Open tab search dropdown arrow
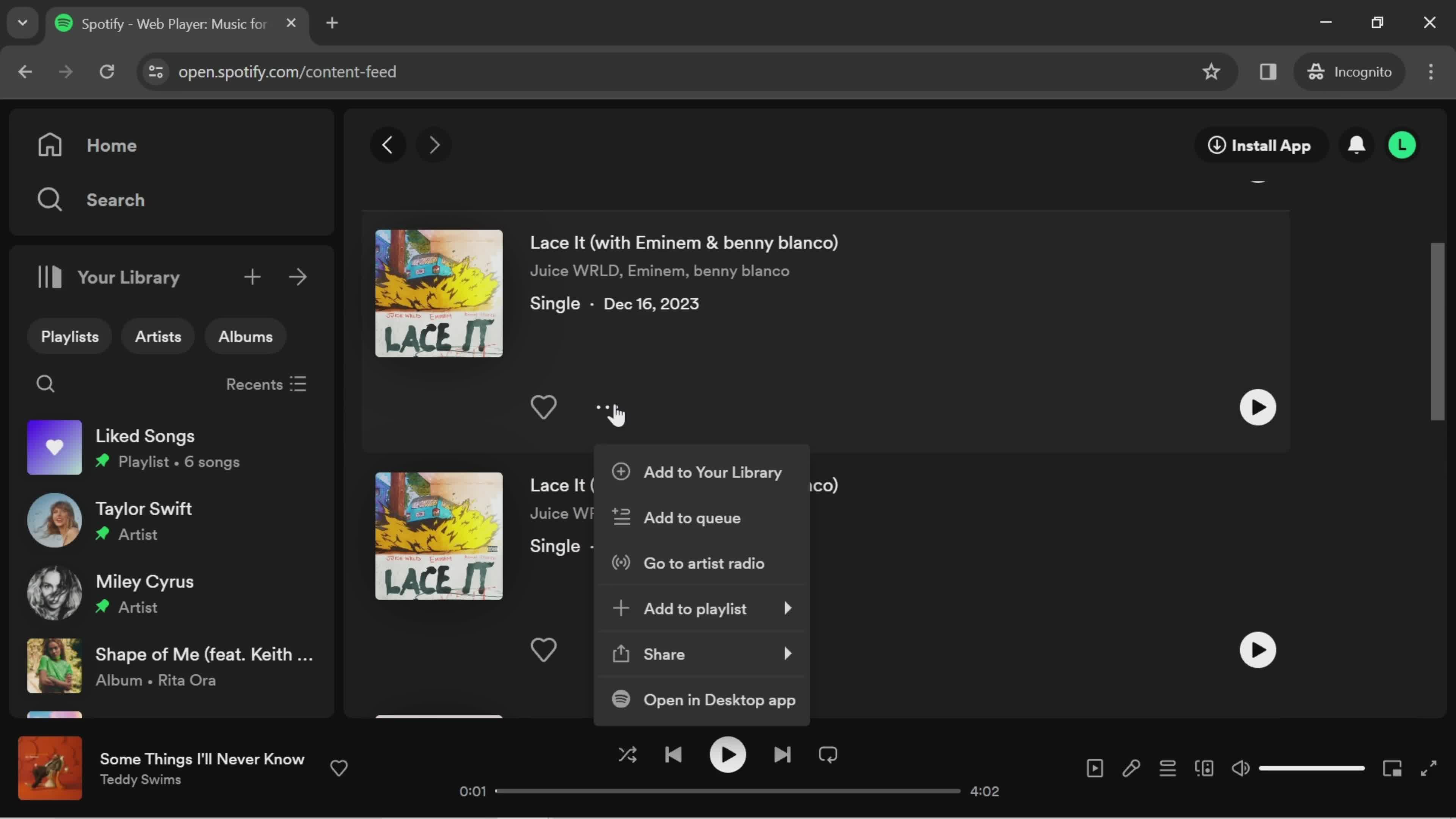Viewport: 1456px width, 819px height. coord(23,23)
